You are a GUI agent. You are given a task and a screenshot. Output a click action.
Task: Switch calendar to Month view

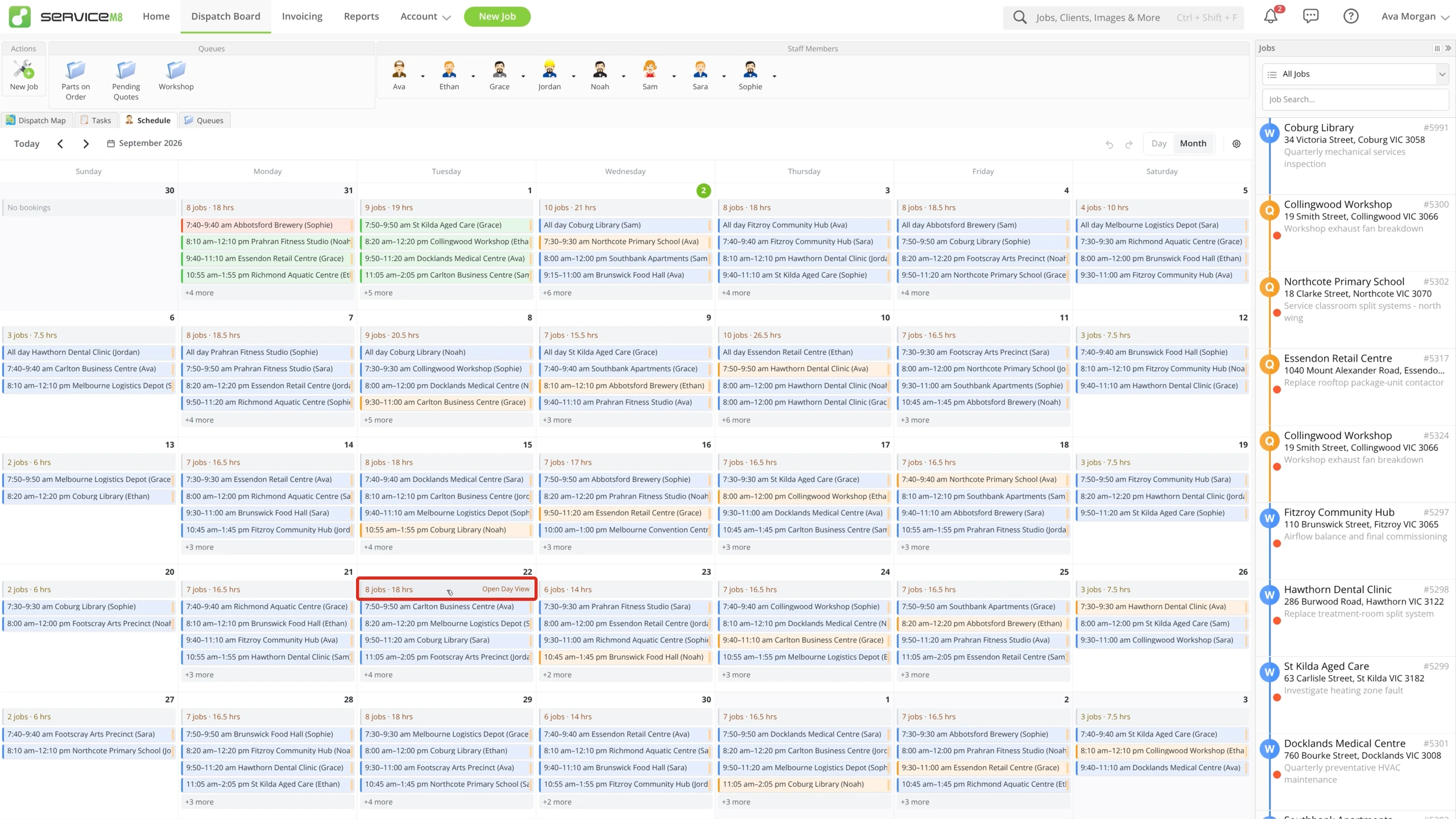coord(1193,143)
